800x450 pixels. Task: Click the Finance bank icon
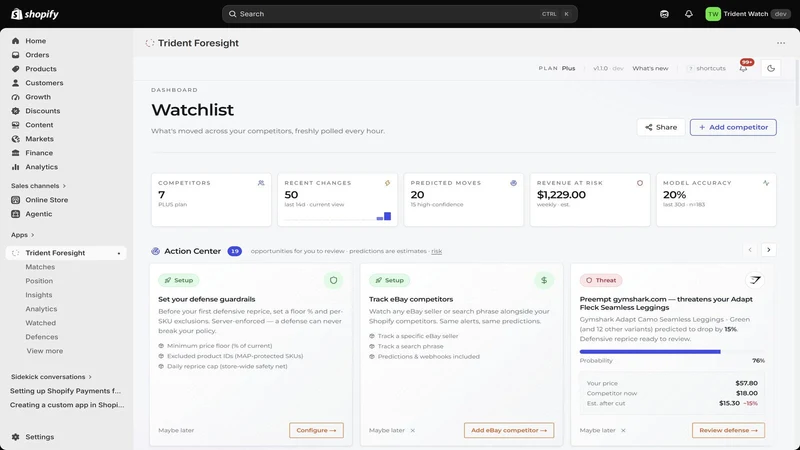coord(15,153)
